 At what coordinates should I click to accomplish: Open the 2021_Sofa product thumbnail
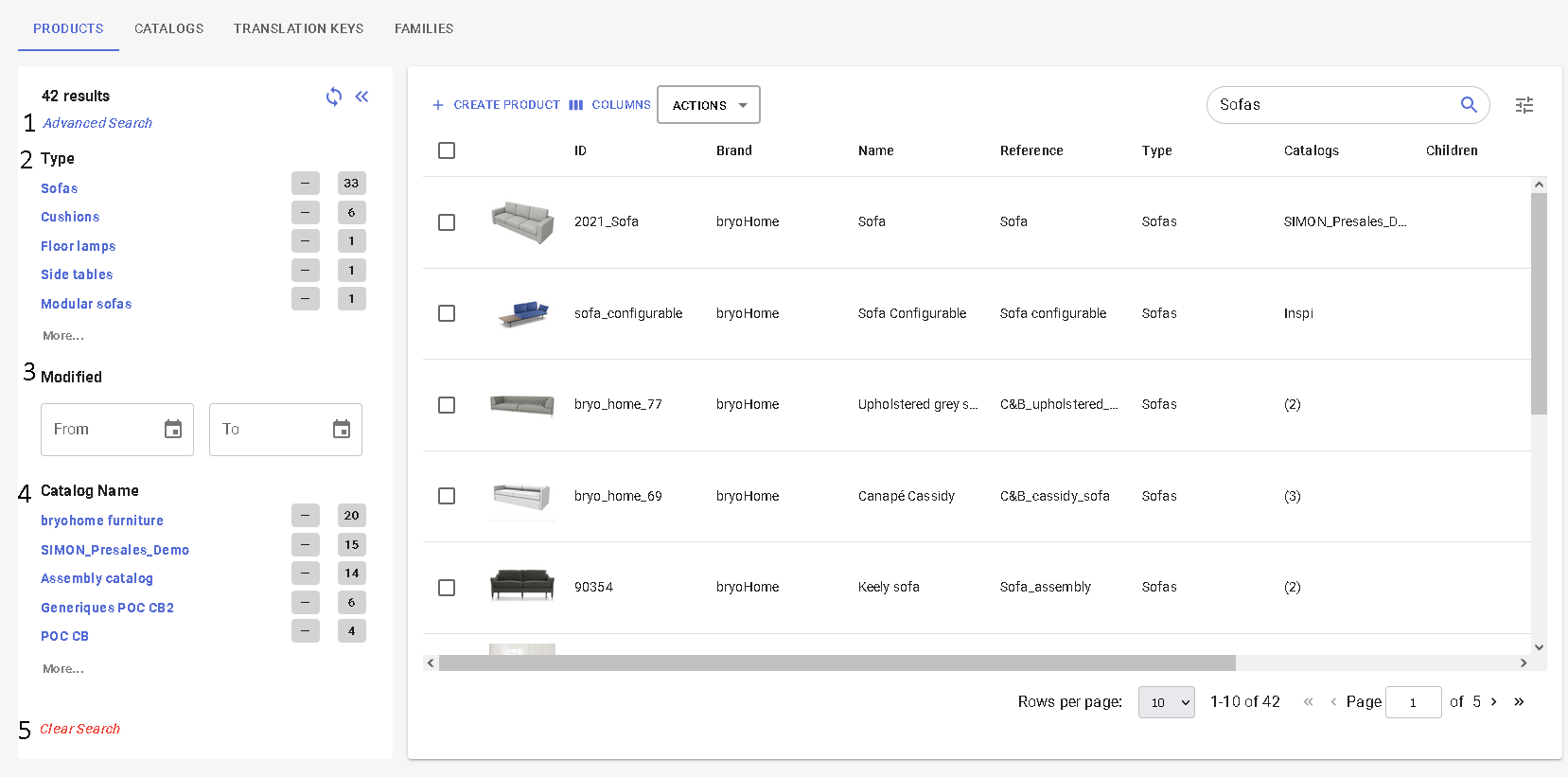tap(522, 222)
